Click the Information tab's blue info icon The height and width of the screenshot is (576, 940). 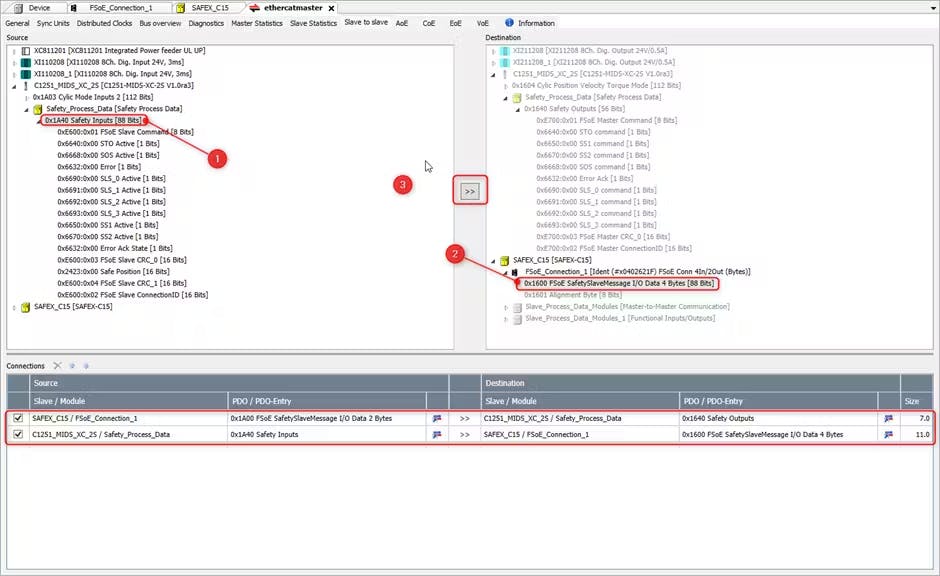[509, 22]
